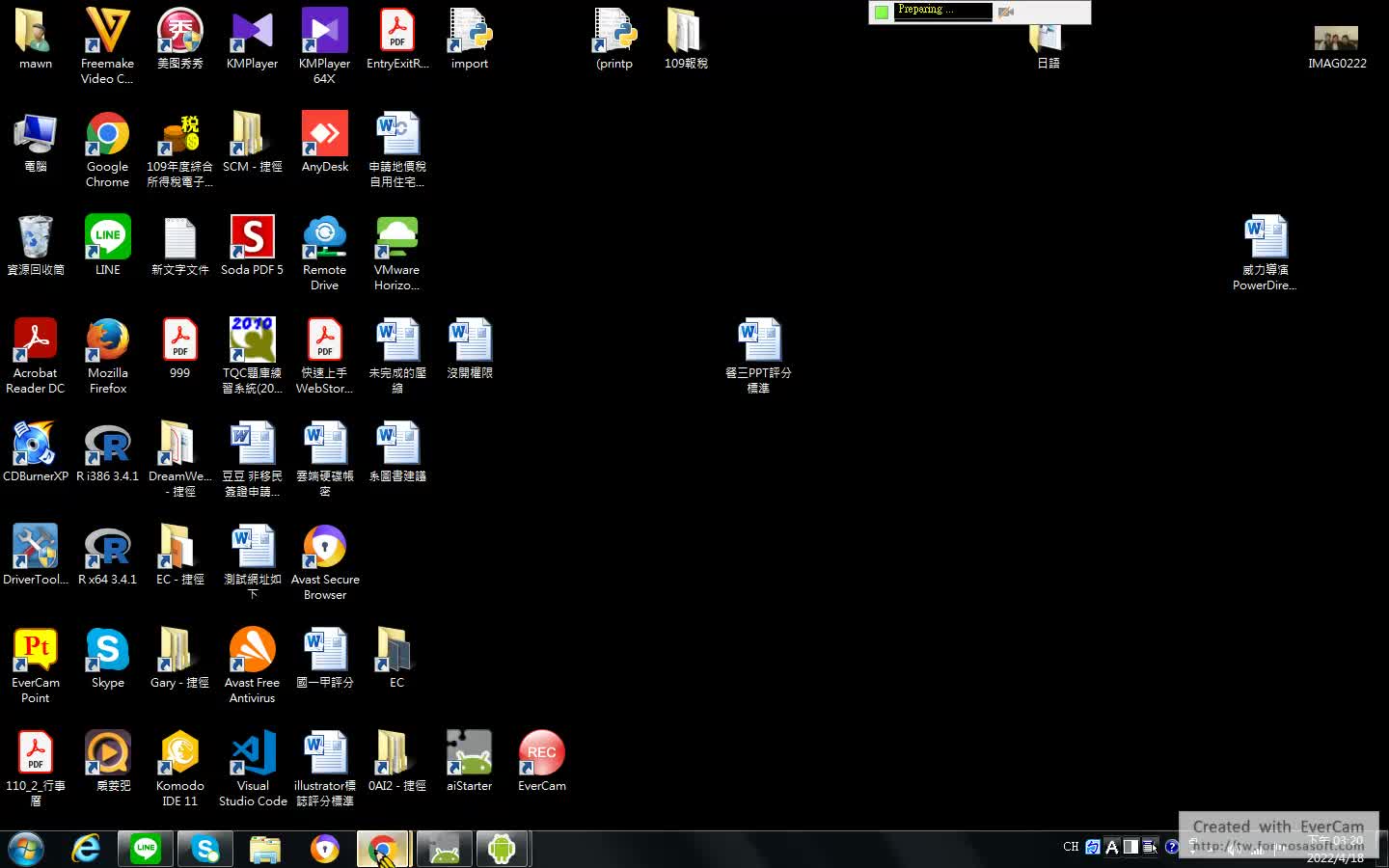Click the Windows Start button
This screenshot has width=1389, height=868.
click(x=26, y=849)
